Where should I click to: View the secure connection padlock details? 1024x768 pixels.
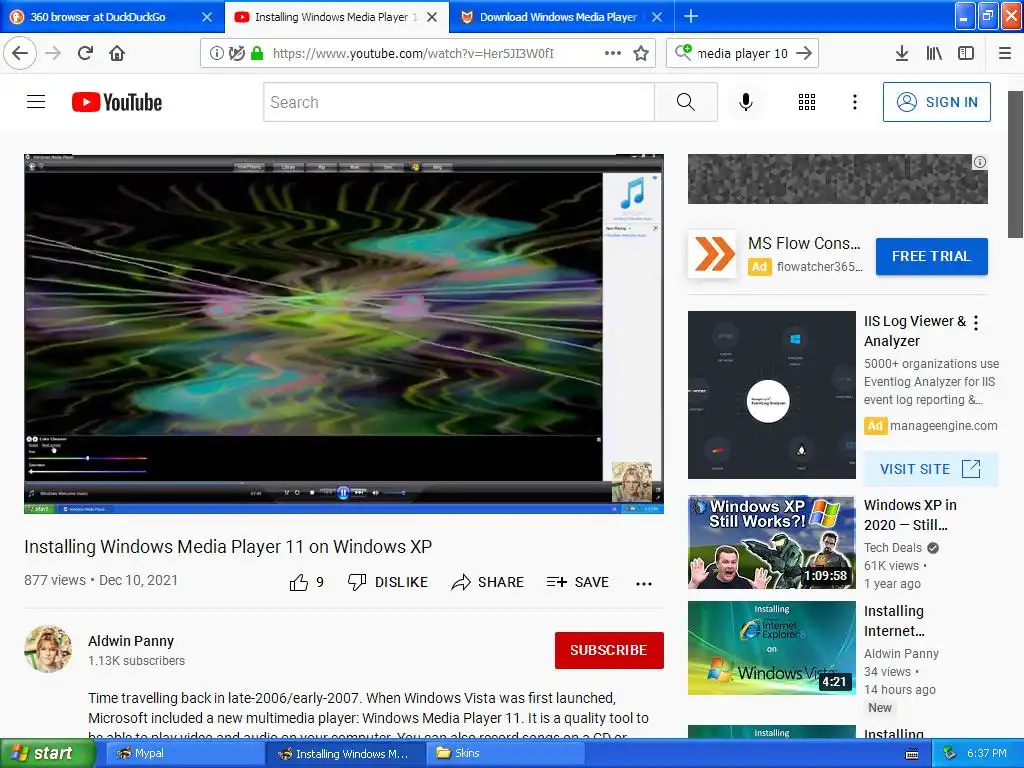point(257,54)
